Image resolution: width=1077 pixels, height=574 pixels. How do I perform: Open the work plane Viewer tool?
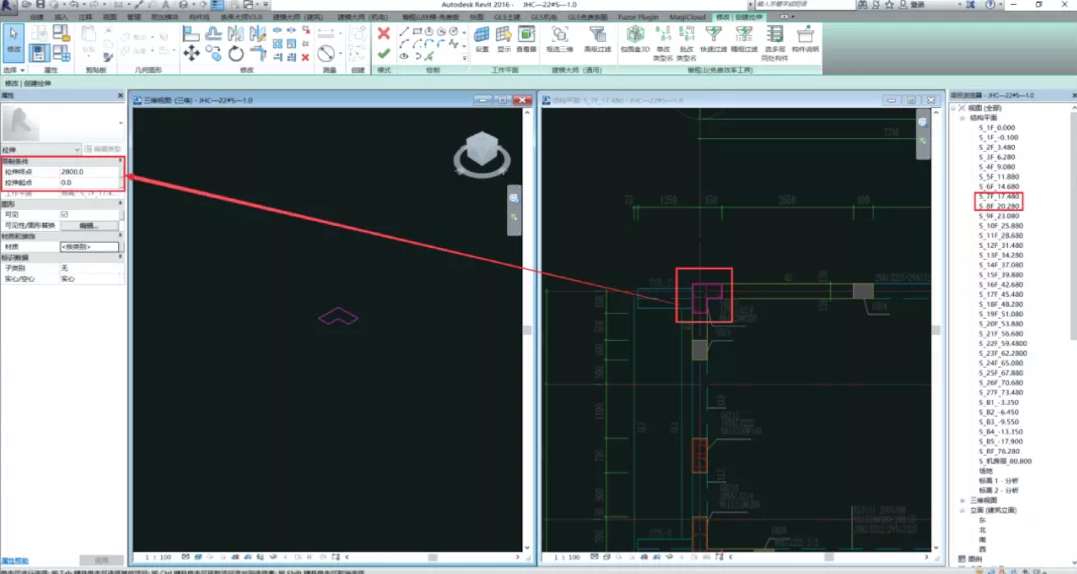526,36
